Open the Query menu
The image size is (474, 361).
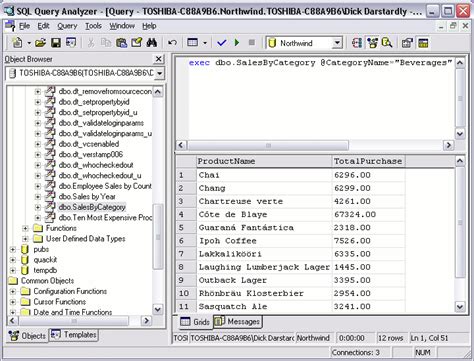point(67,26)
